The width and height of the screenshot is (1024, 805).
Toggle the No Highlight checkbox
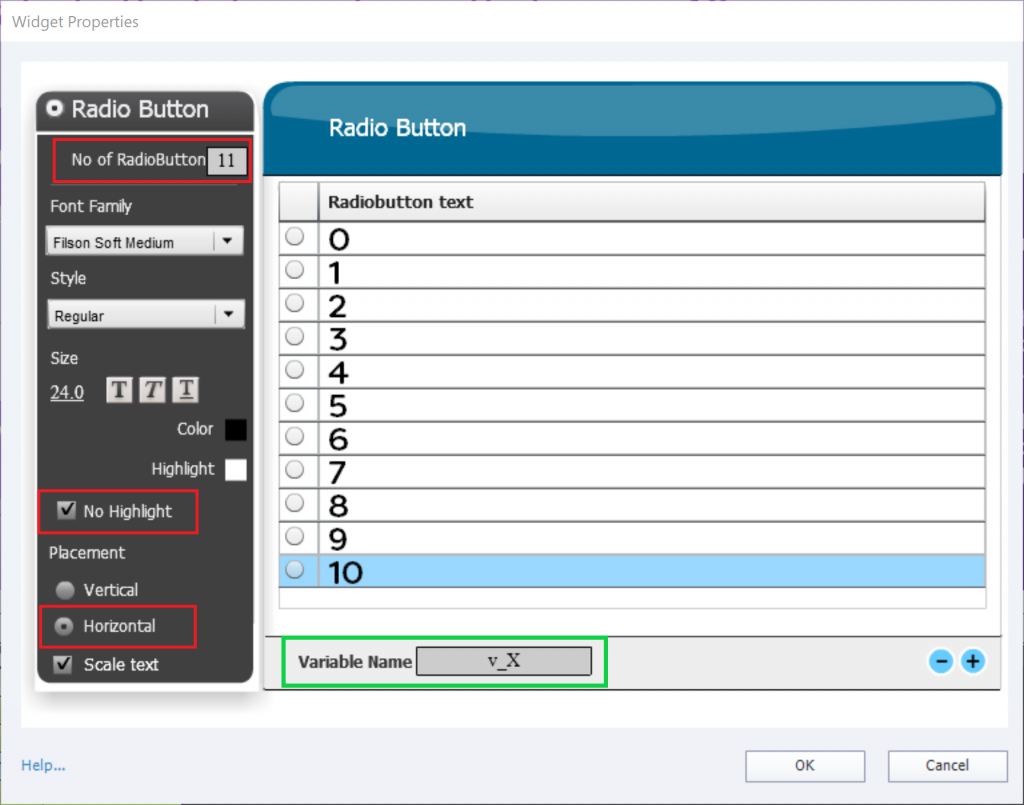[67, 511]
